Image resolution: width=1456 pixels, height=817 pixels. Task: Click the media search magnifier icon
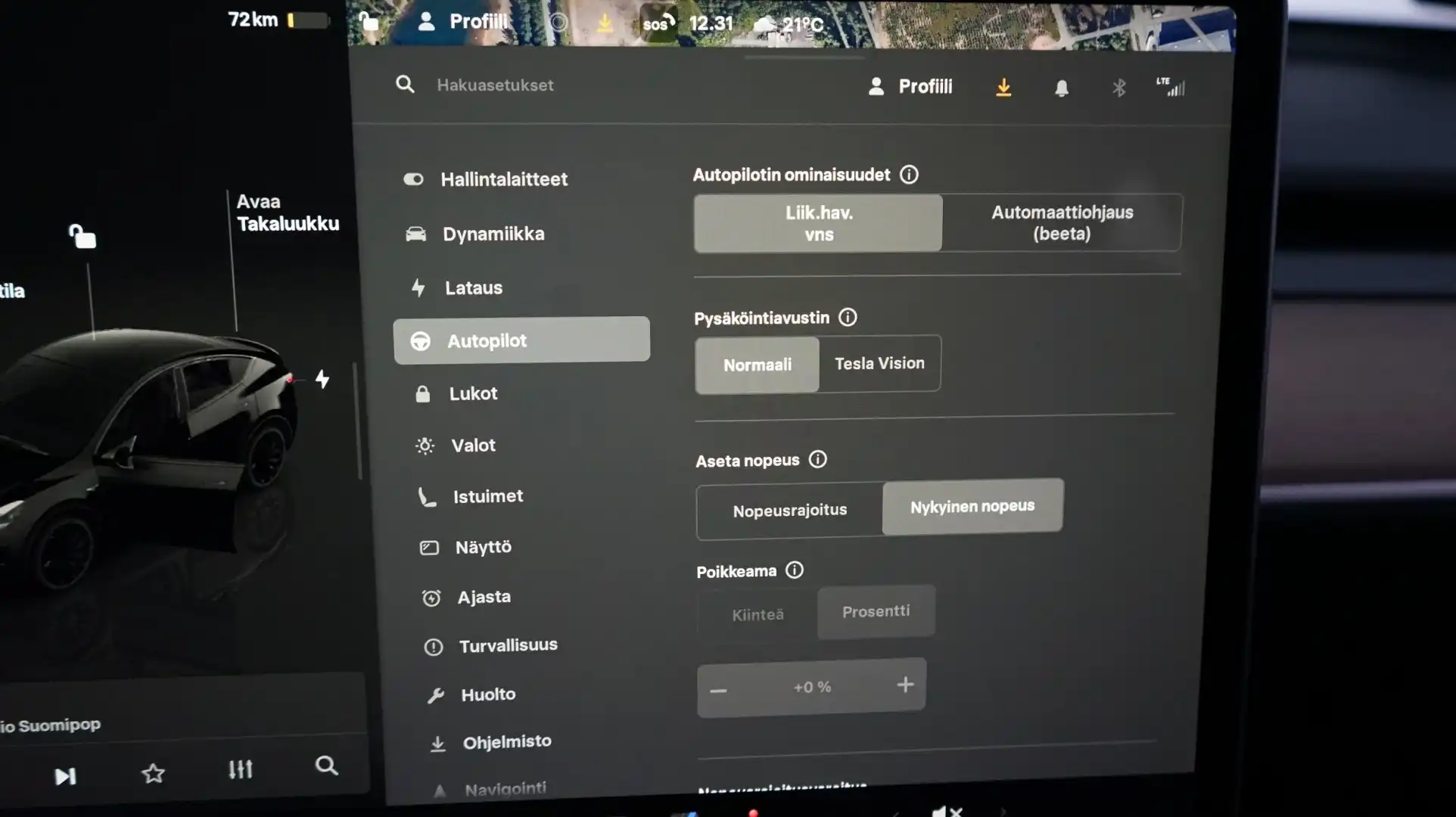pos(326,766)
